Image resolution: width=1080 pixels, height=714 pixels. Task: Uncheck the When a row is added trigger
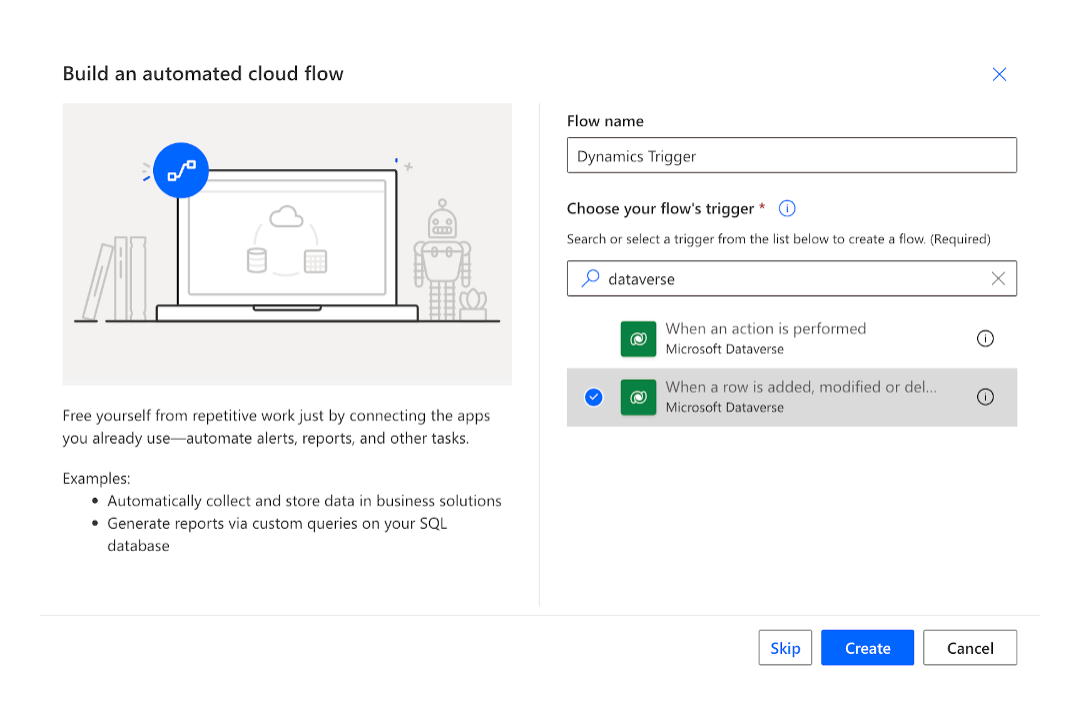pyautogui.click(x=594, y=397)
